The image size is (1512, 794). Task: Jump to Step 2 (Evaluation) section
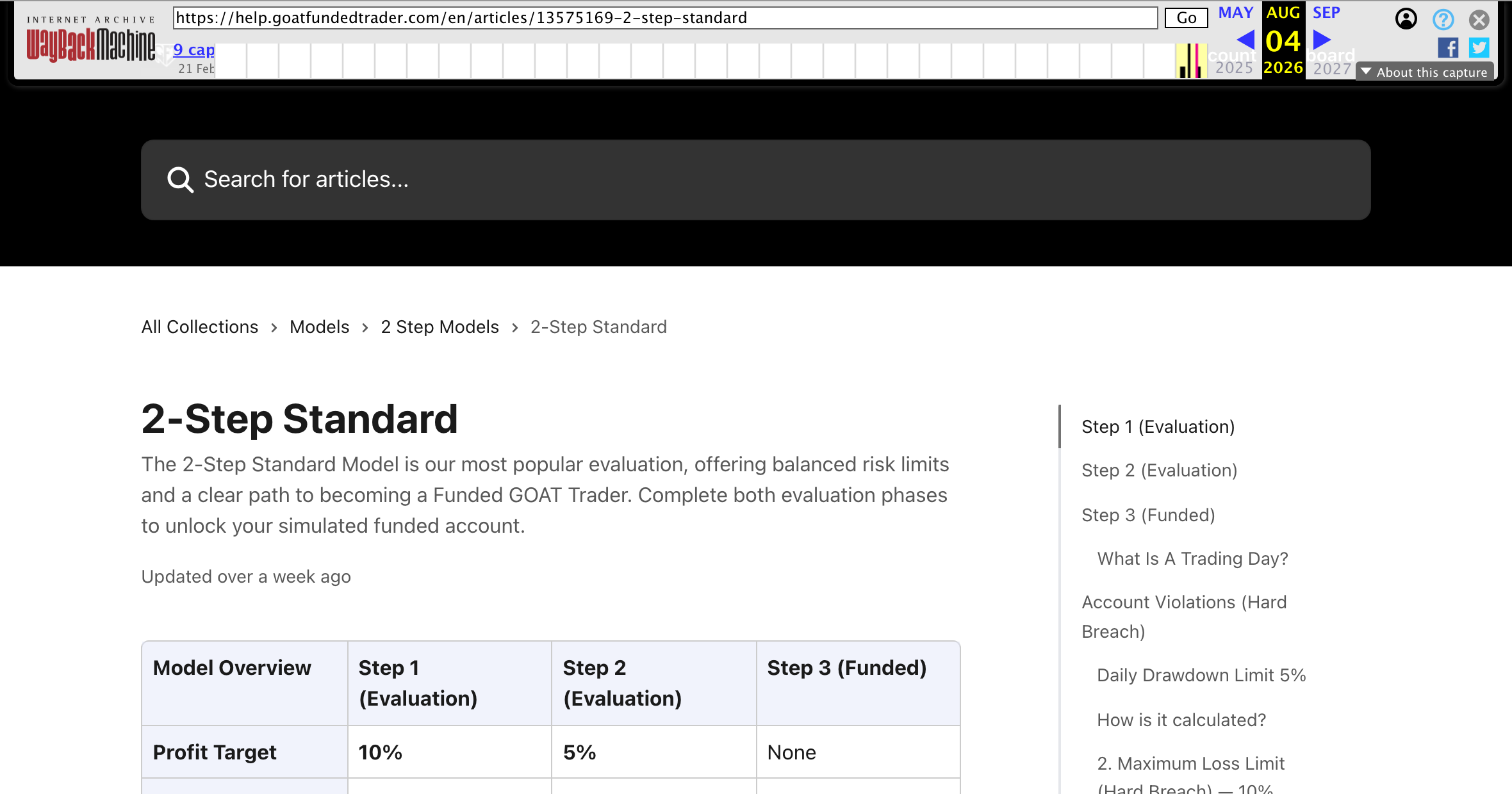coord(1159,471)
